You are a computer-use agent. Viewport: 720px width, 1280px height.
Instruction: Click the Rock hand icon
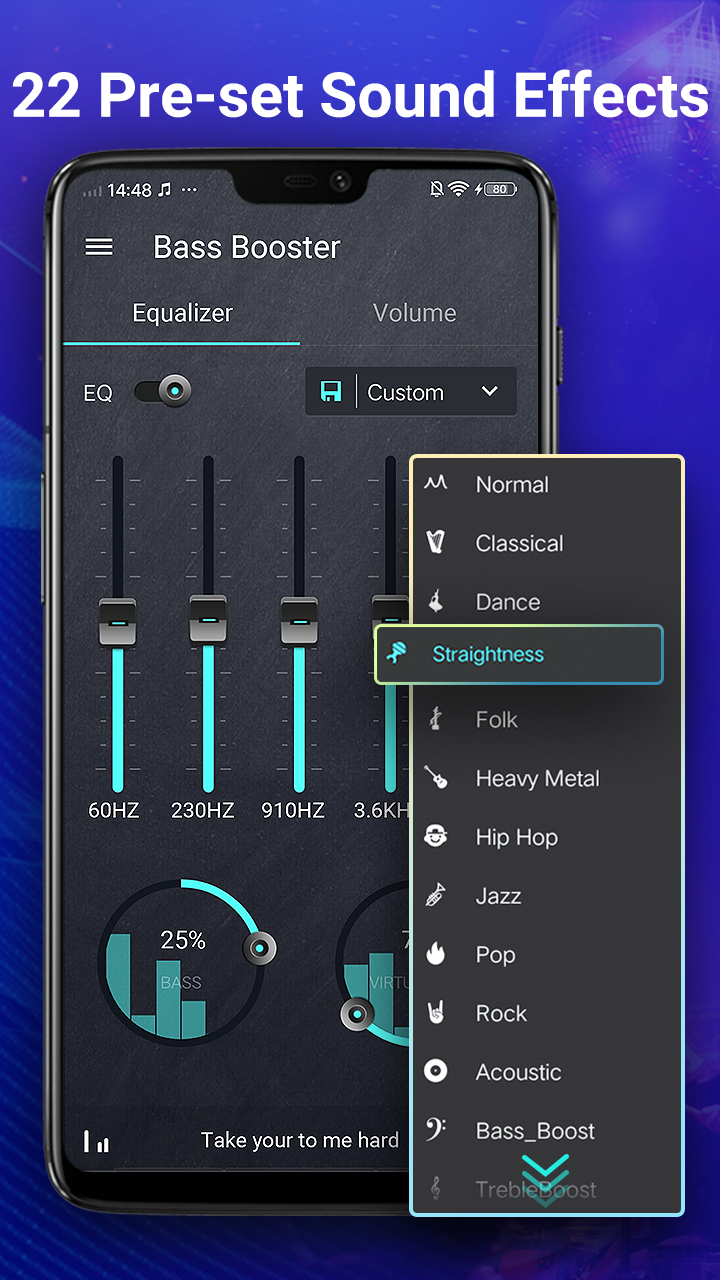(435, 1013)
